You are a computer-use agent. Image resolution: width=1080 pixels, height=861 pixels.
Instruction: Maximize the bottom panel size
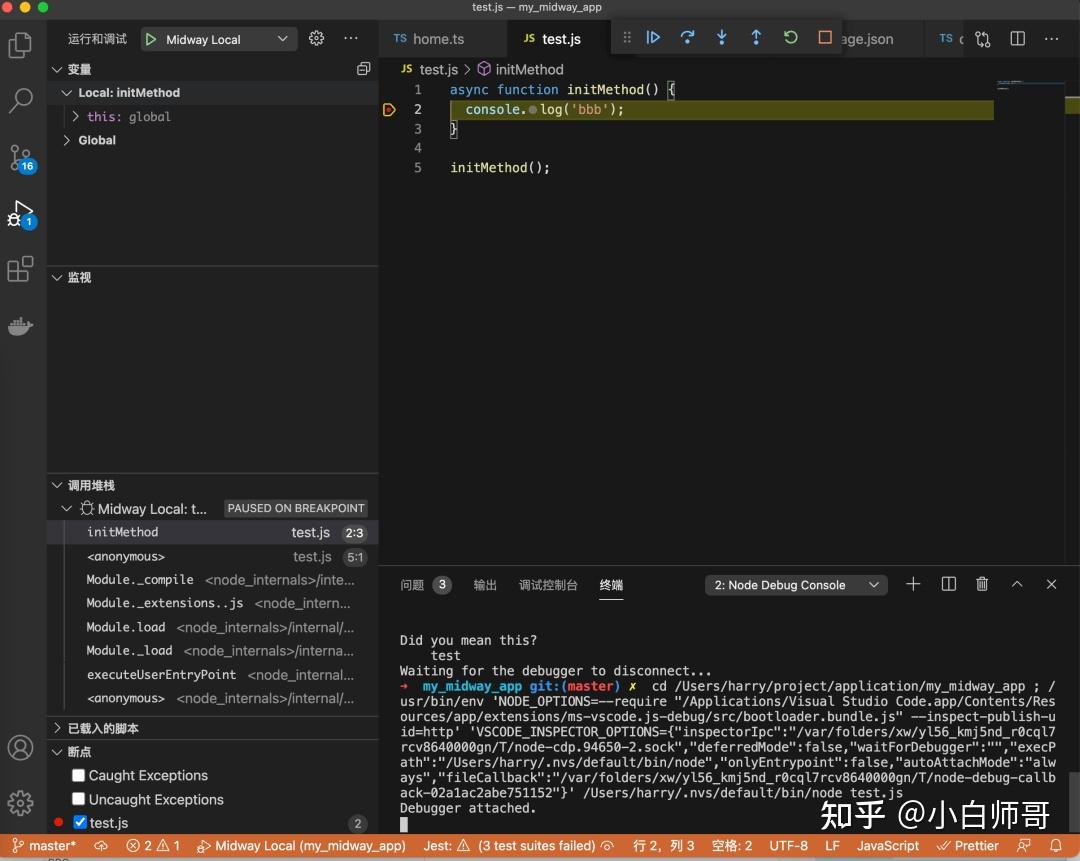pyautogui.click(x=1017, y=584)
